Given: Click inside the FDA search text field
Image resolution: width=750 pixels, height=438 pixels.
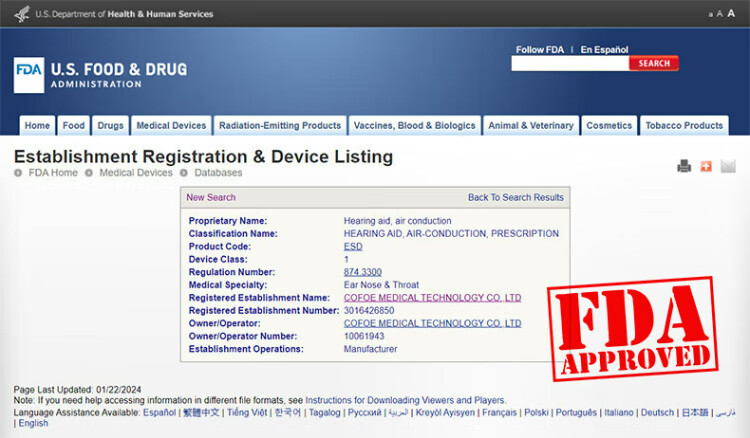Looking at the screenshot, I should coord(569,63).
